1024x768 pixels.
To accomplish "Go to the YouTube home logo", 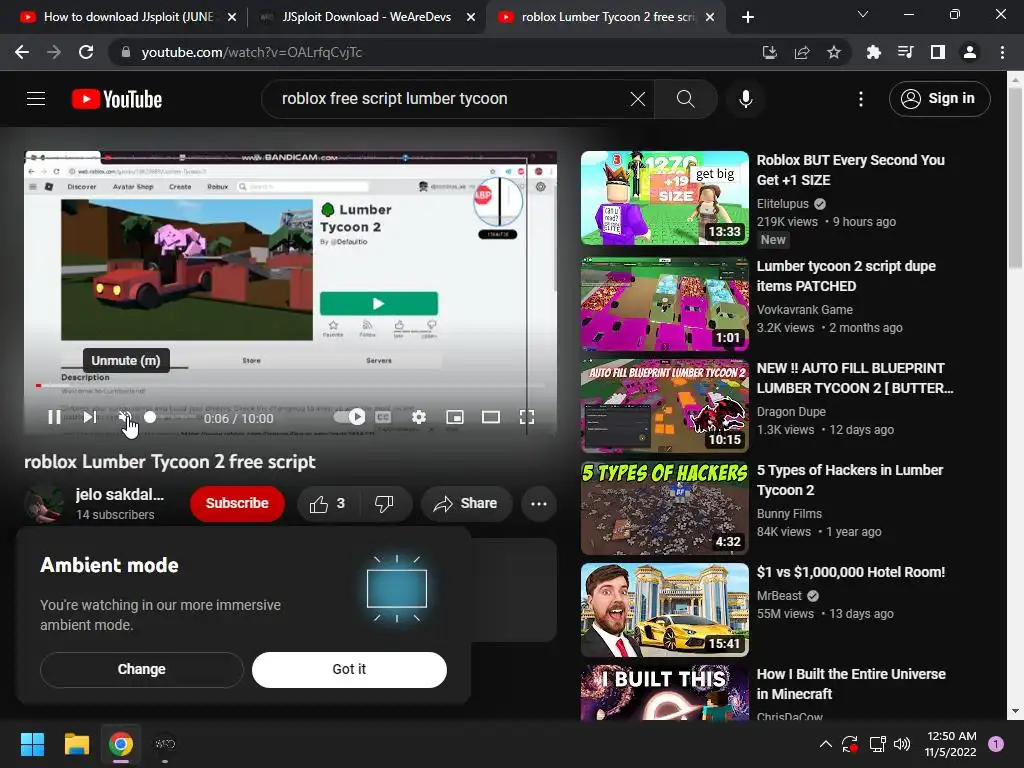I will pos(117,99).
